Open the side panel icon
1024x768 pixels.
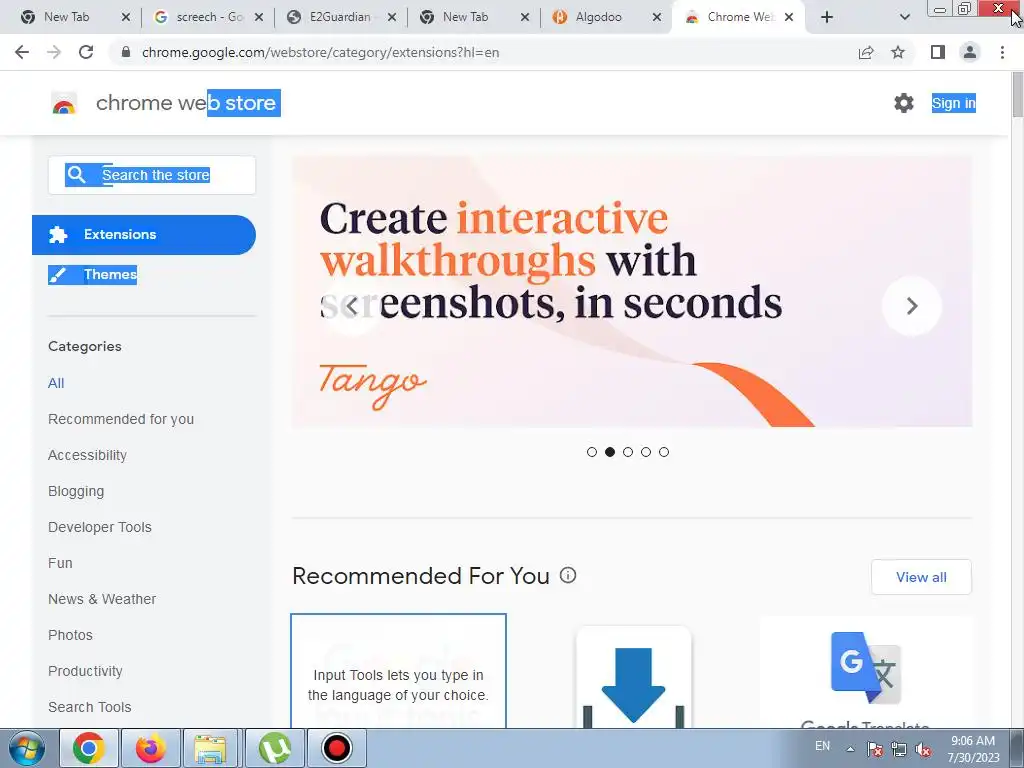point(938,52)
